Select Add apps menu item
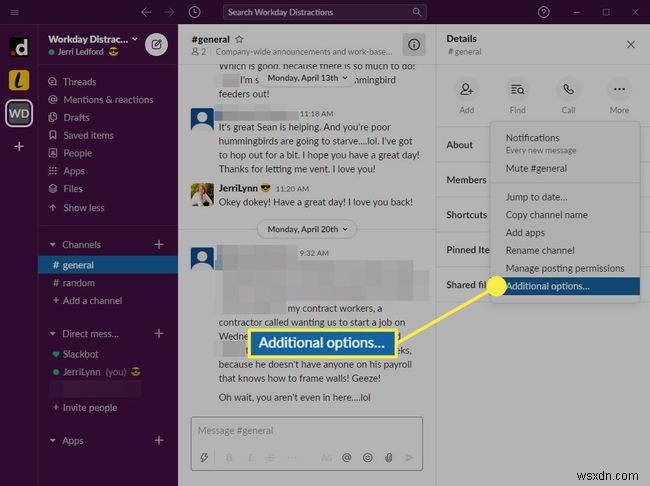This screenshot has height=486, width=650. 565,233
